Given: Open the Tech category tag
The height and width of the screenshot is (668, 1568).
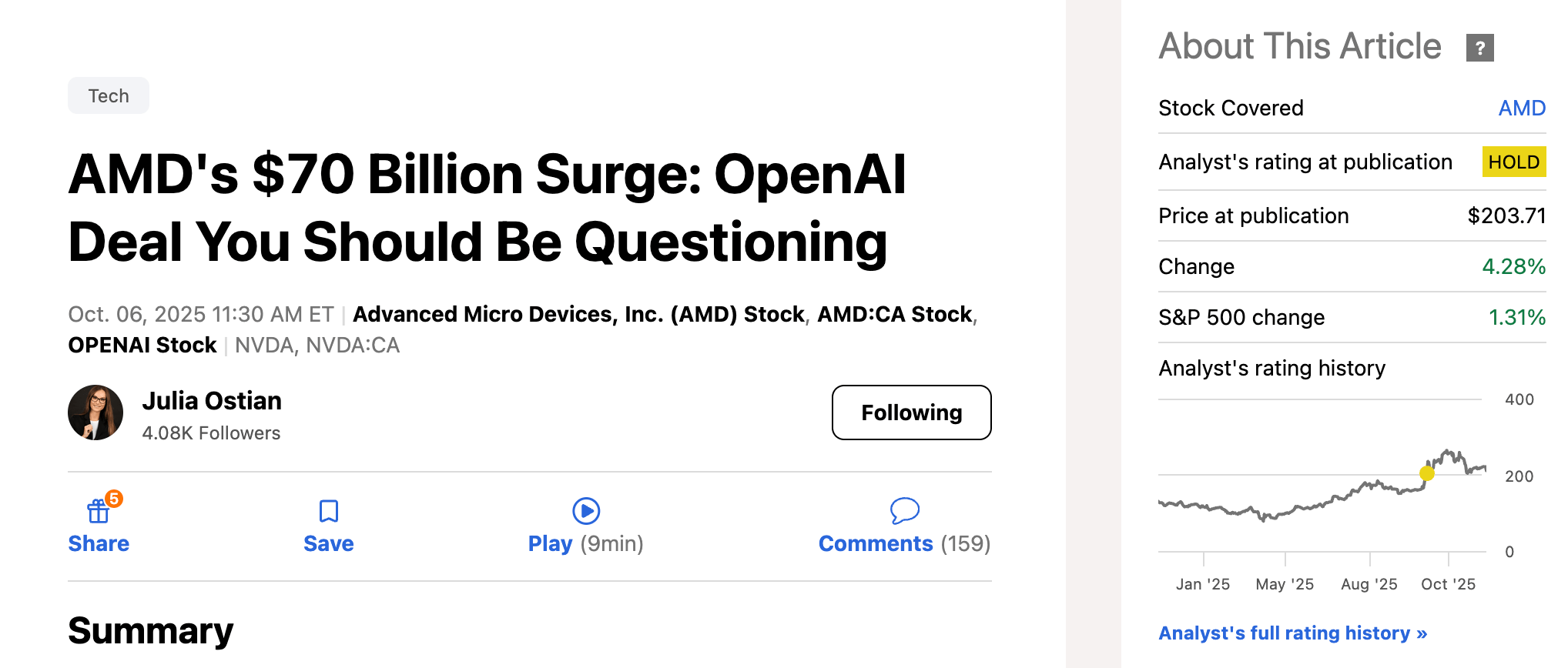Looking at the screenshot, I should tap(109, 96).
